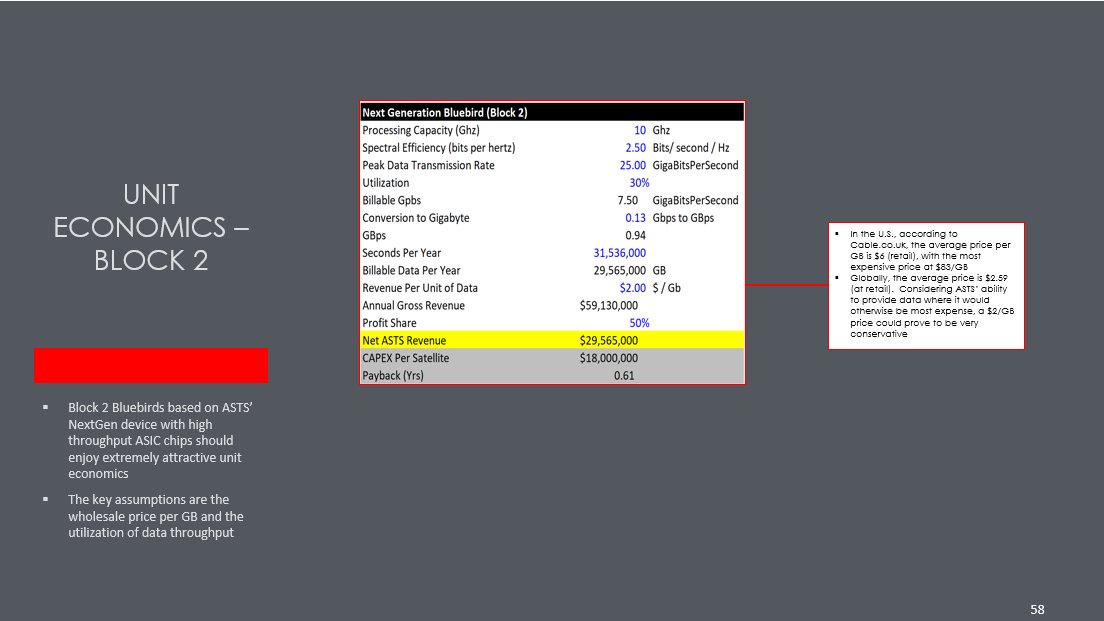
Task: Click the slide title 'UNIT ECONOMICS – BLOCK 2'
Action: pyautogui.click(x=151, y=227)
